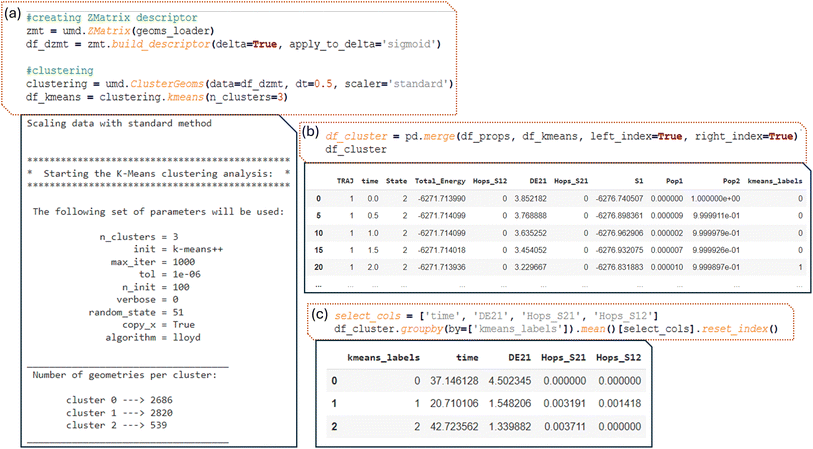Viewport: 813px width, 449px height.
Task: Click the Pop1 cell '0.000010'
Action: [x=667, y=268]
